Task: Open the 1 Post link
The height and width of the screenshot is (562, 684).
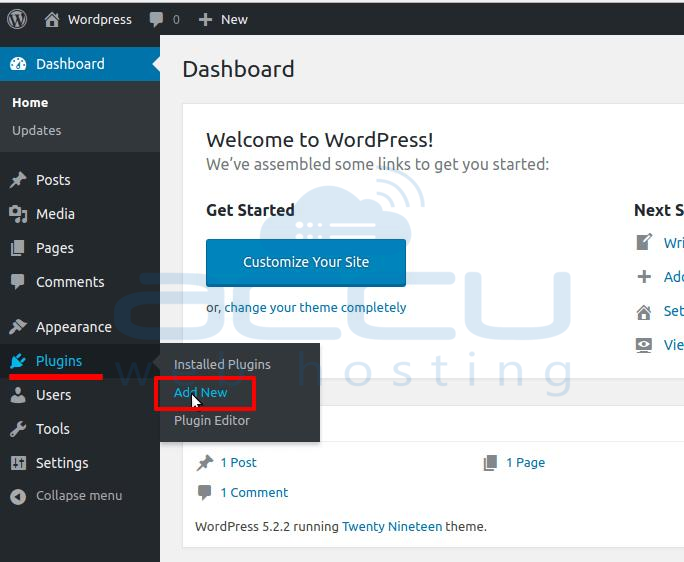Action: pos(238,463)
